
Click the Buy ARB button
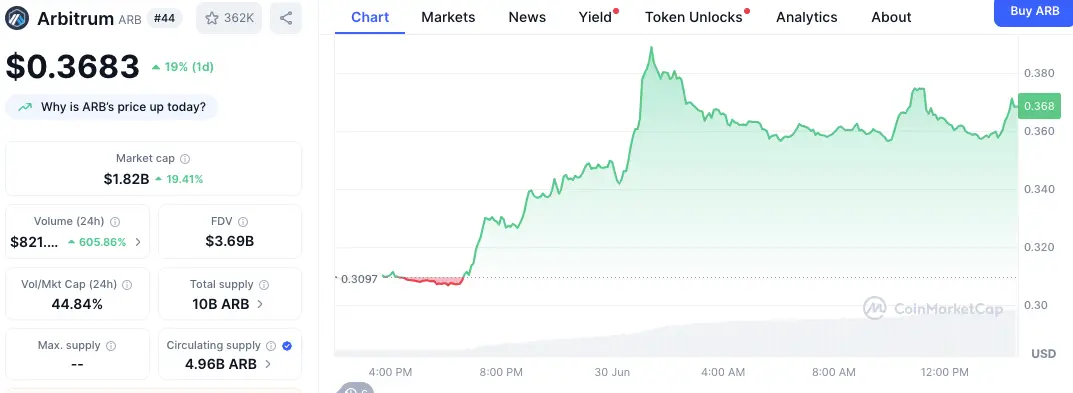click(1033, 12)
